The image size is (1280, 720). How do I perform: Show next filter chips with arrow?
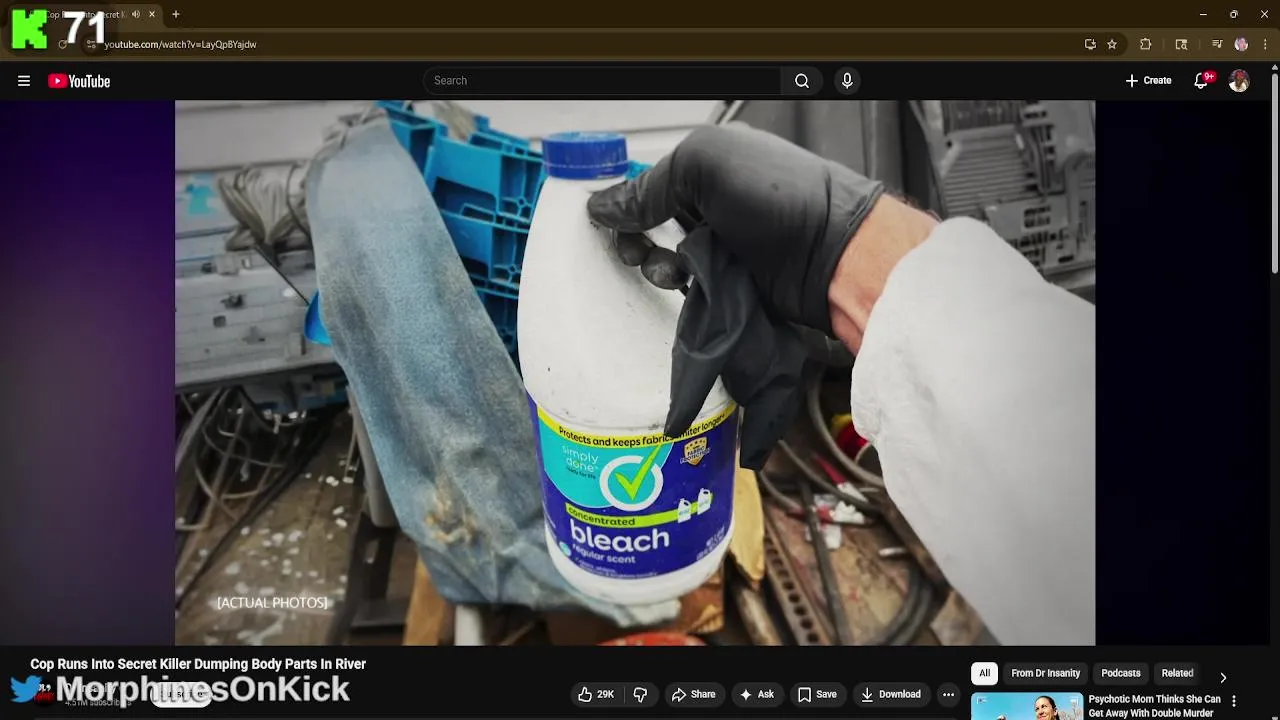(1223, 677)
